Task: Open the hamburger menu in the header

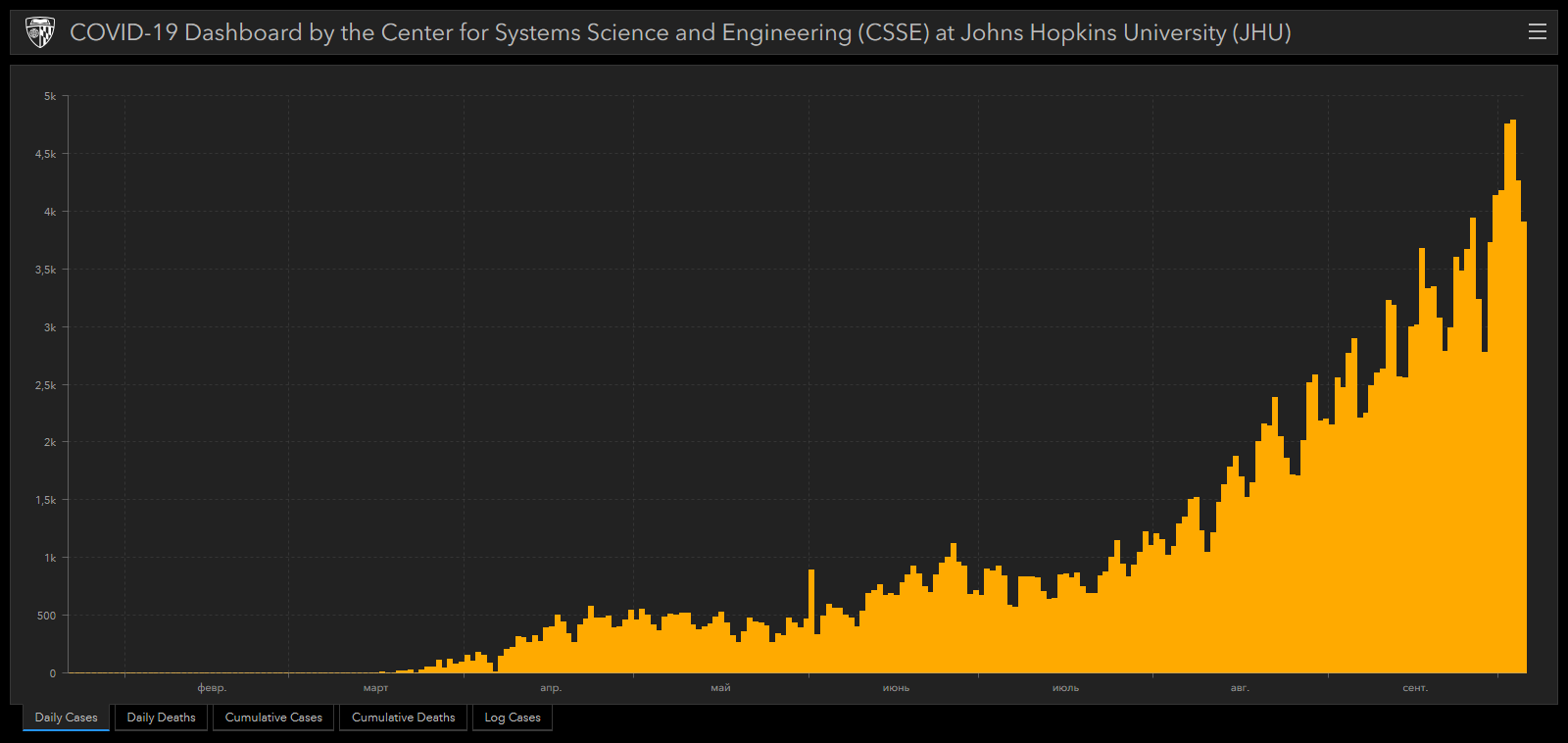Action: [1537, 32]
